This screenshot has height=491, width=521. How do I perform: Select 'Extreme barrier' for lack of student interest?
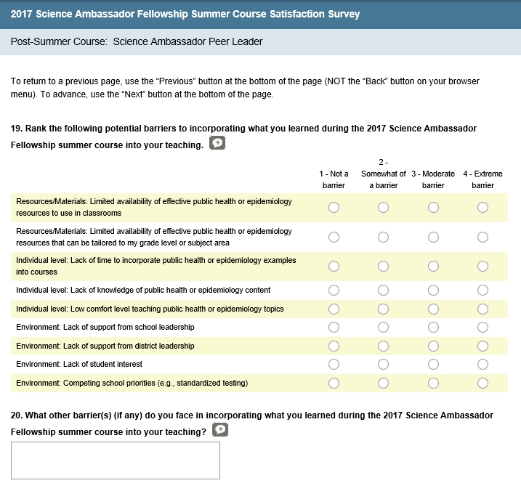[x=482, y=364]
